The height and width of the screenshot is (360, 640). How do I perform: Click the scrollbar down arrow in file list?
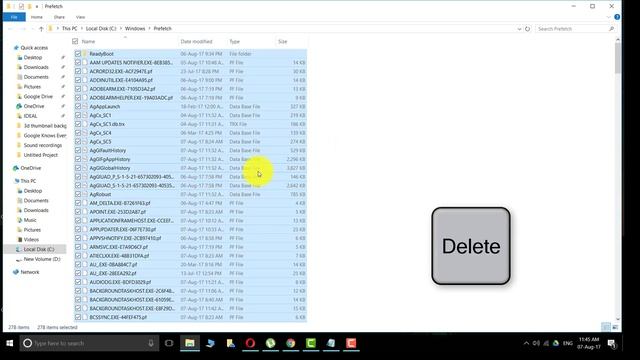(x=618, y=319)
